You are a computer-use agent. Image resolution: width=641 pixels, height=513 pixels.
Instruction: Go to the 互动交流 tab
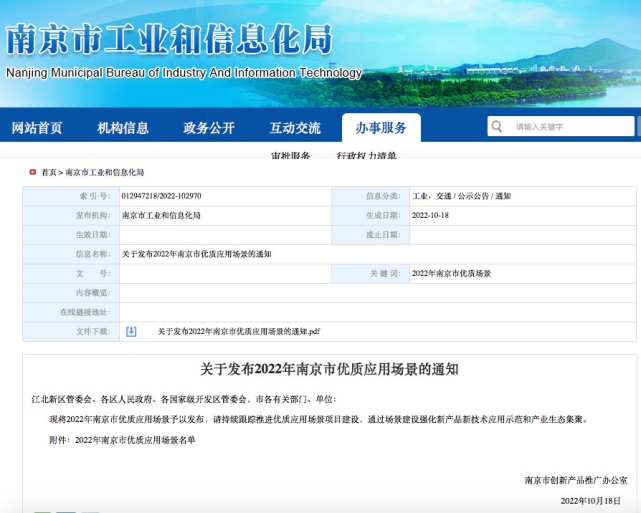(295, 128)
